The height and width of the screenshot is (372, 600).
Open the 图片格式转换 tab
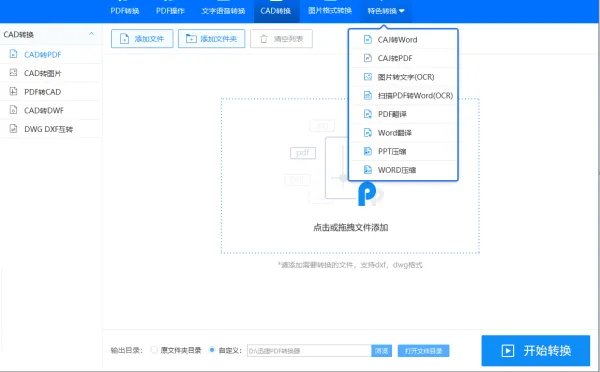pos(329,11)
